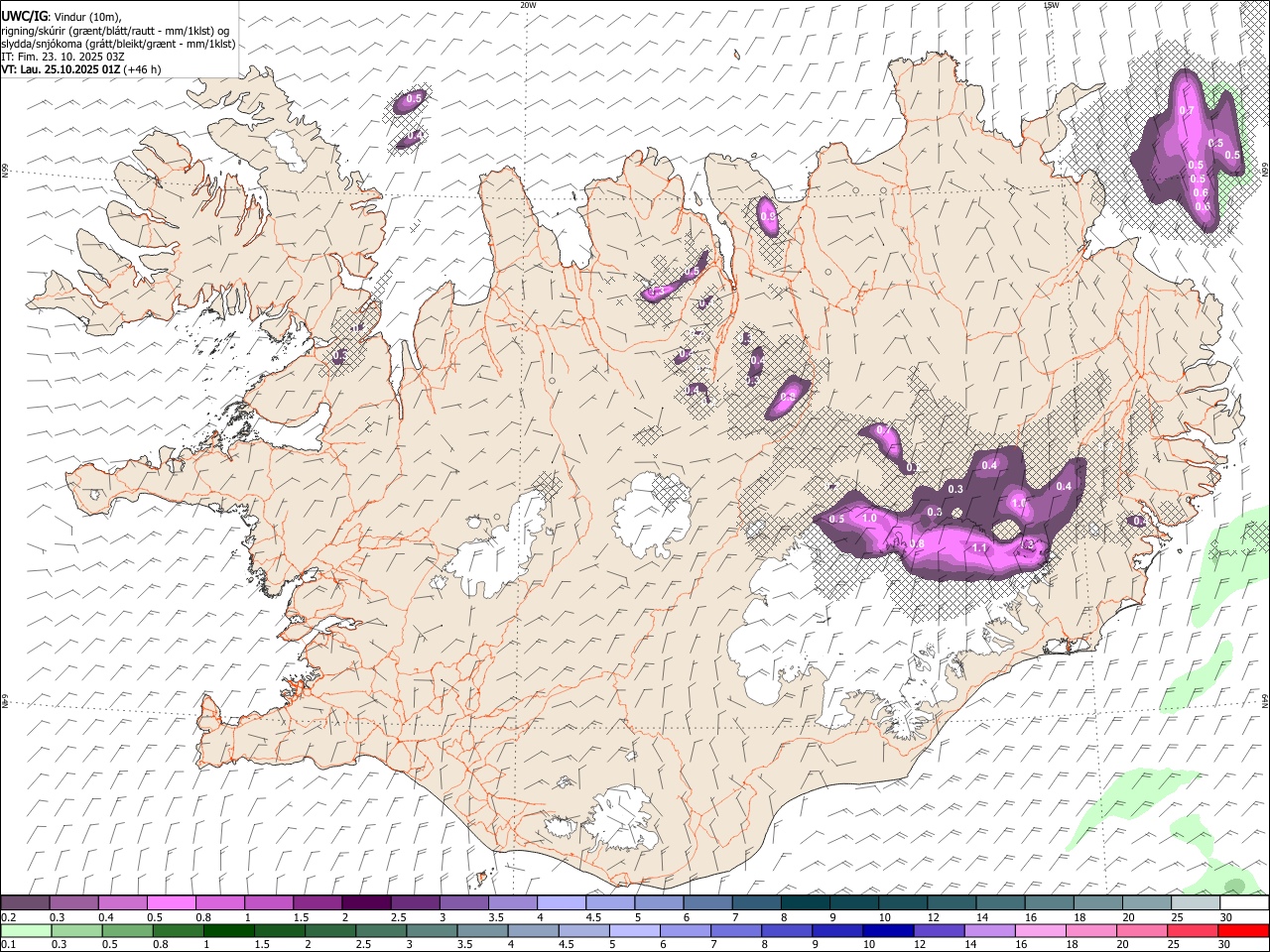
Task: Click the 'slydda/snjókoma (grátt/bleikt/grænt' description line
Action: point(118,44)
